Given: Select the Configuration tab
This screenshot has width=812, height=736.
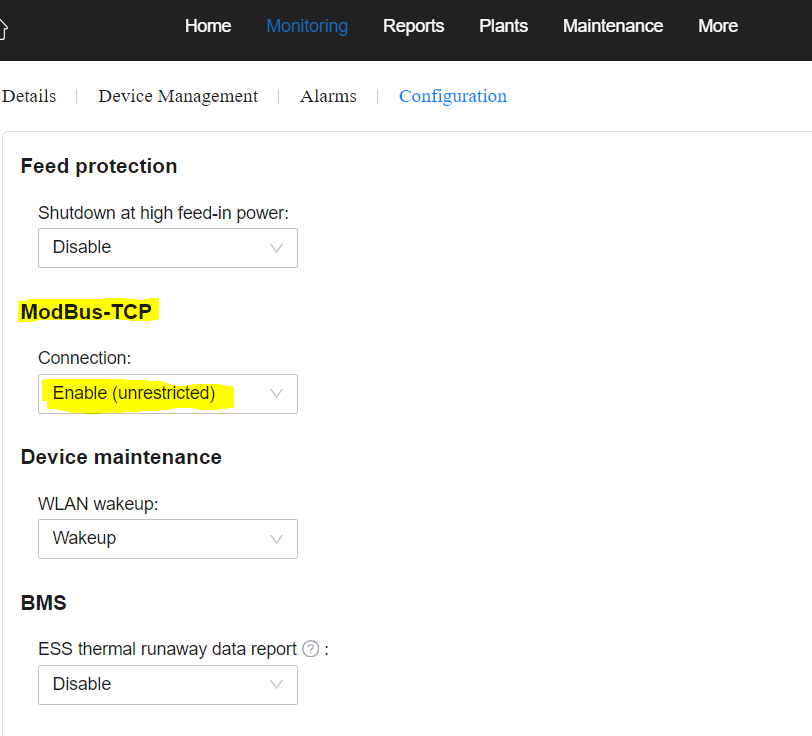Looking at the screenshot, I should 453,96.
